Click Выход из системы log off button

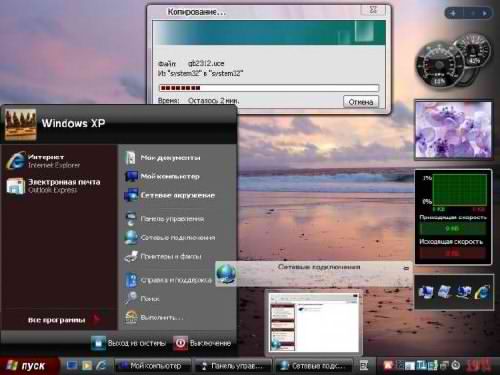coord(128,343)
